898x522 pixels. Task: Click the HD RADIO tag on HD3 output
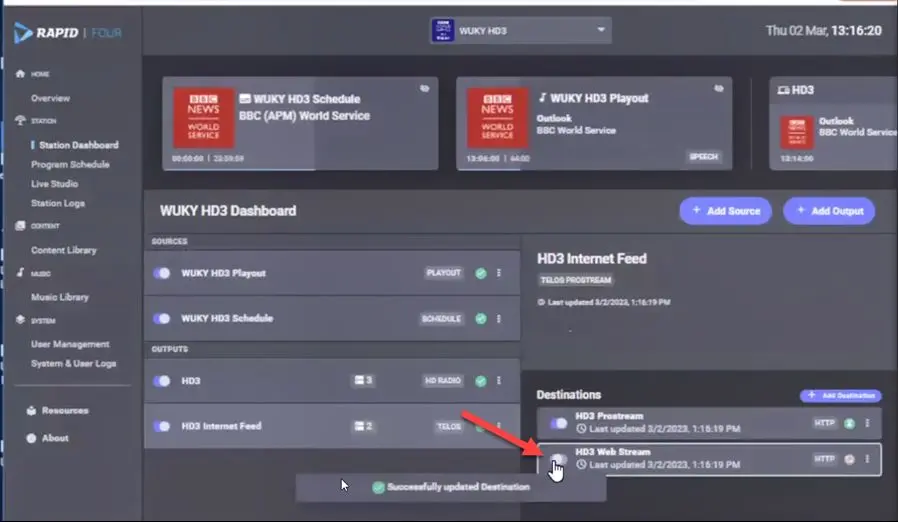point(443,380)
